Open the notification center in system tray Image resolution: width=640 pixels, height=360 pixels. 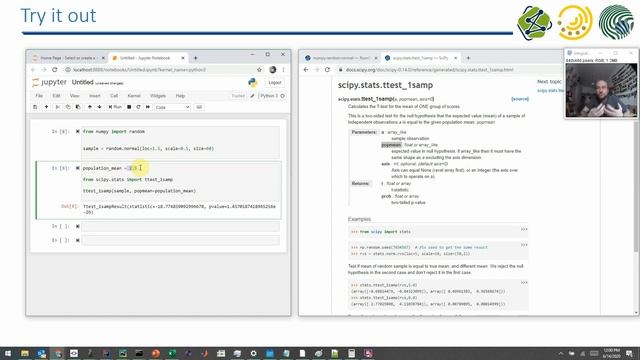click(629, 353)
